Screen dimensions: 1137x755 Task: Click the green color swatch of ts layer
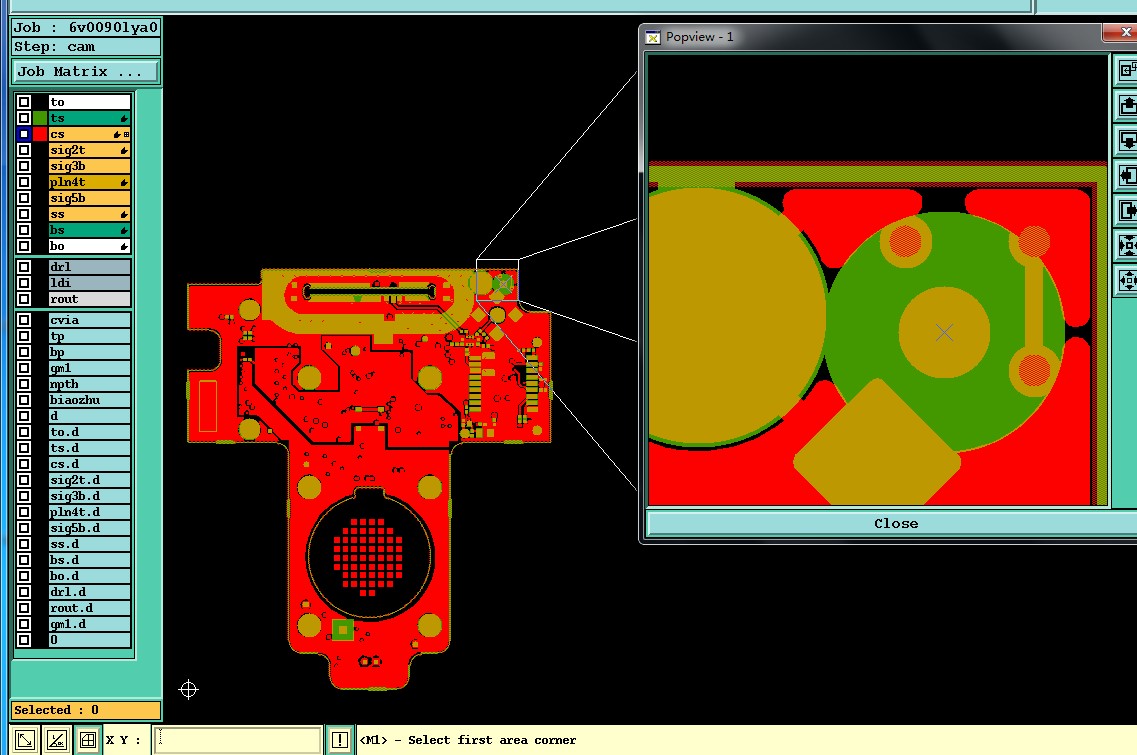(x=40, y=118)
